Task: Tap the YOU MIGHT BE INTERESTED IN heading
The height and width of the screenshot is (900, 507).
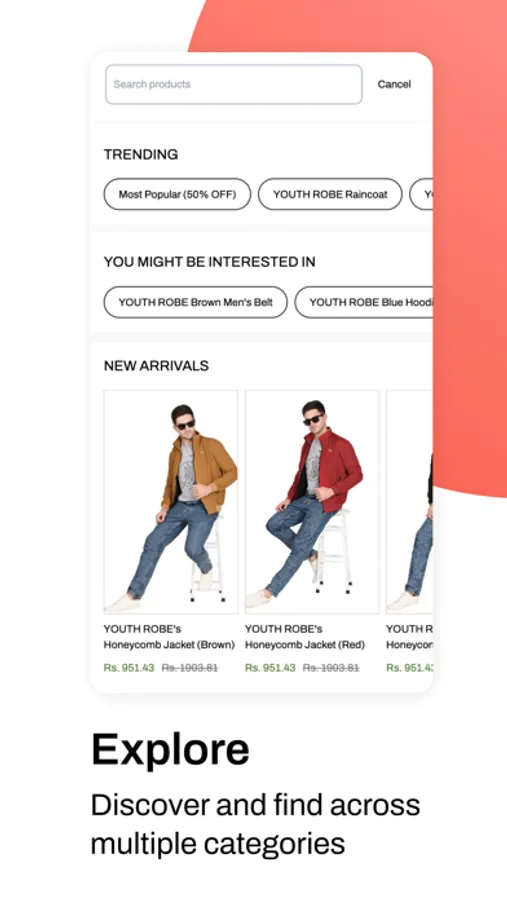Action: [210, 262]
